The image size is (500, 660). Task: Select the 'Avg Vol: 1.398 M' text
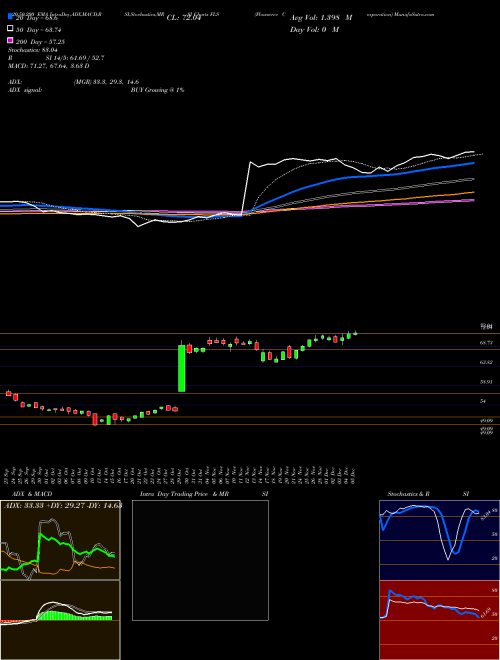pos(321,18)
